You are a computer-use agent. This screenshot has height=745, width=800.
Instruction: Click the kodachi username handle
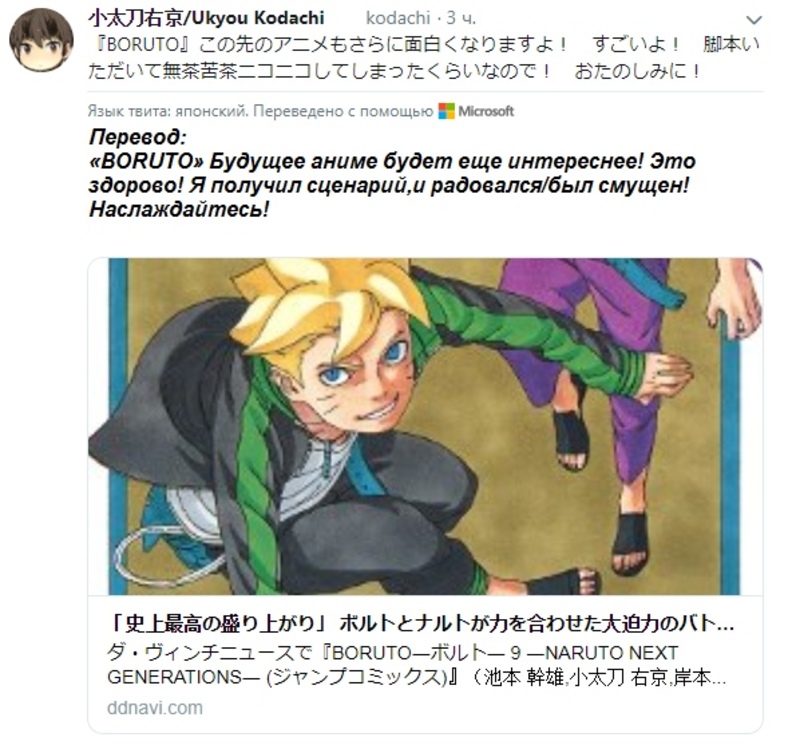pyautogui.click(x=398, y=18)
